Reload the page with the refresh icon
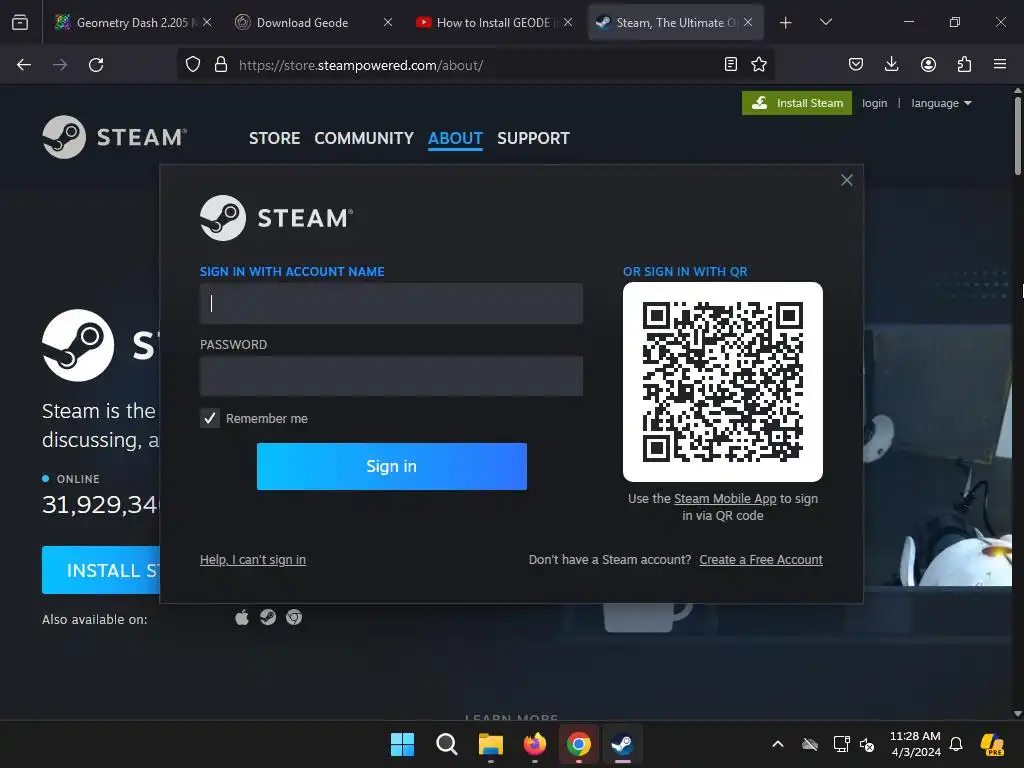The height and width of the screenshot is (768, 1024). [x=96, y=65]
